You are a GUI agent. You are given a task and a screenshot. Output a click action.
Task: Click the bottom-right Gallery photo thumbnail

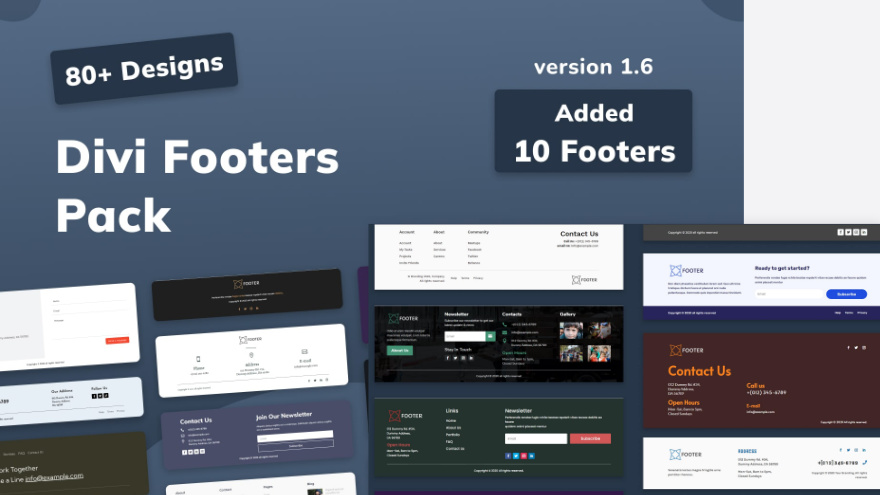pos(599,353)
